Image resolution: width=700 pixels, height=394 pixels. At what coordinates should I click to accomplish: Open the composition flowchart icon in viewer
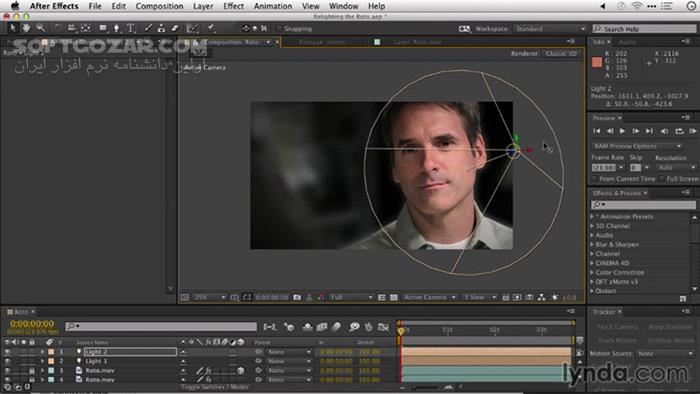pos(542,297)
